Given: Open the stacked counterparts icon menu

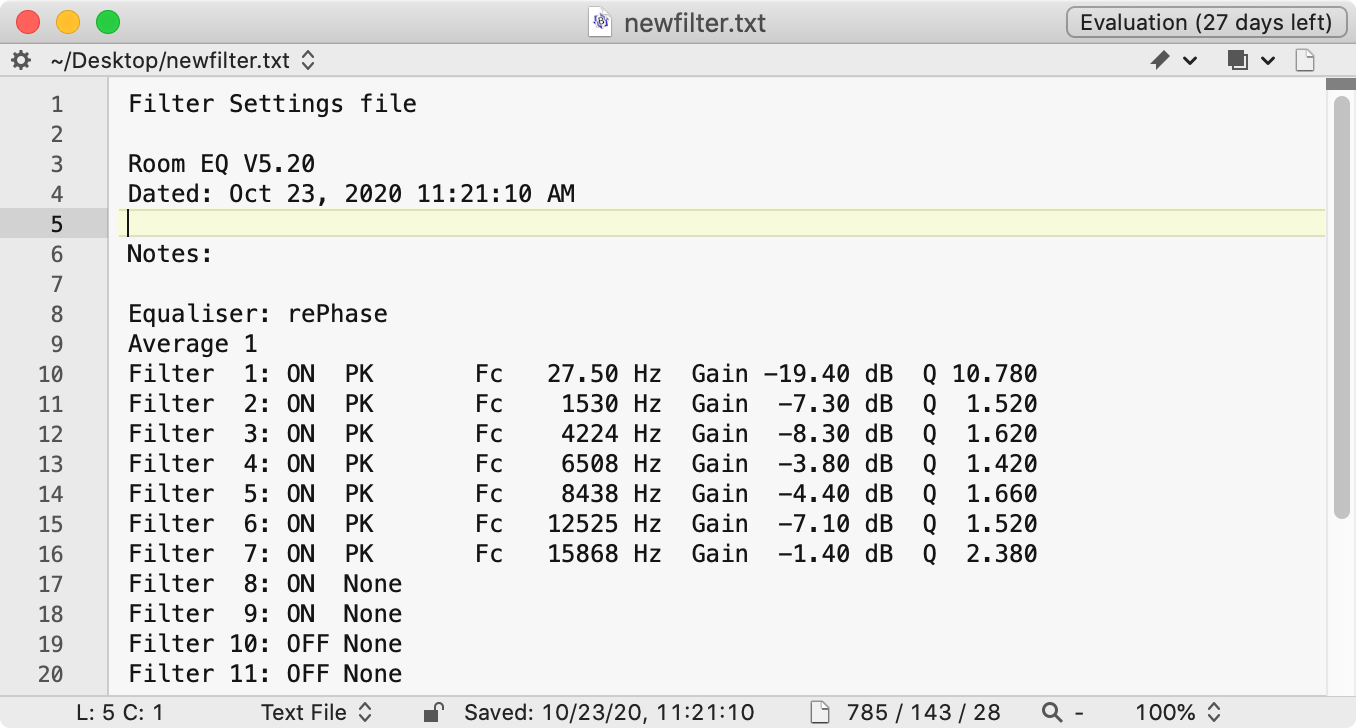Looking at the screenshot, I should coord(1238,61).
